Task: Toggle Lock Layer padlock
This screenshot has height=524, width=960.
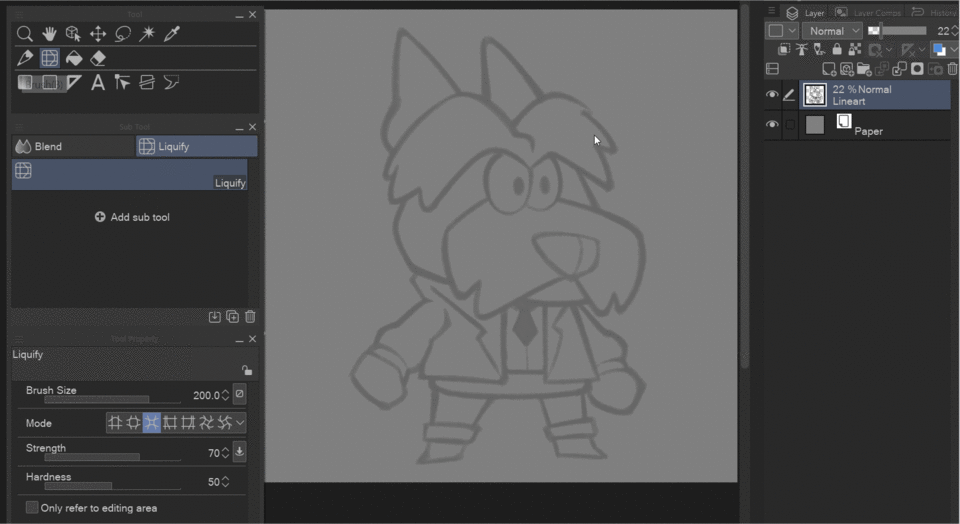Action: pyautogui.click(x=837, y=50)
